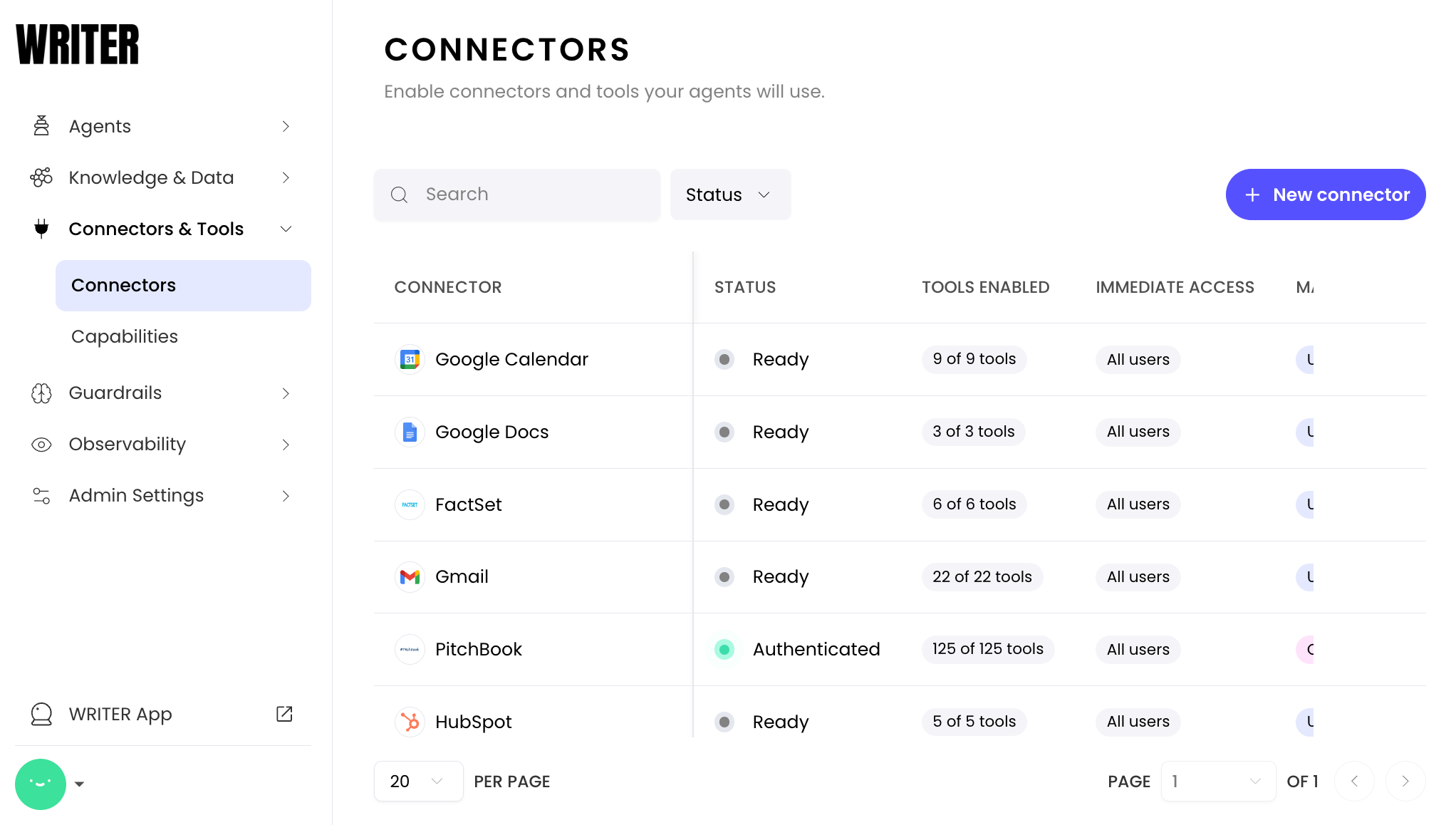Open the 20 per page dropdown
The width and height of the screenshot is (1456, 825).
(418, 782)
